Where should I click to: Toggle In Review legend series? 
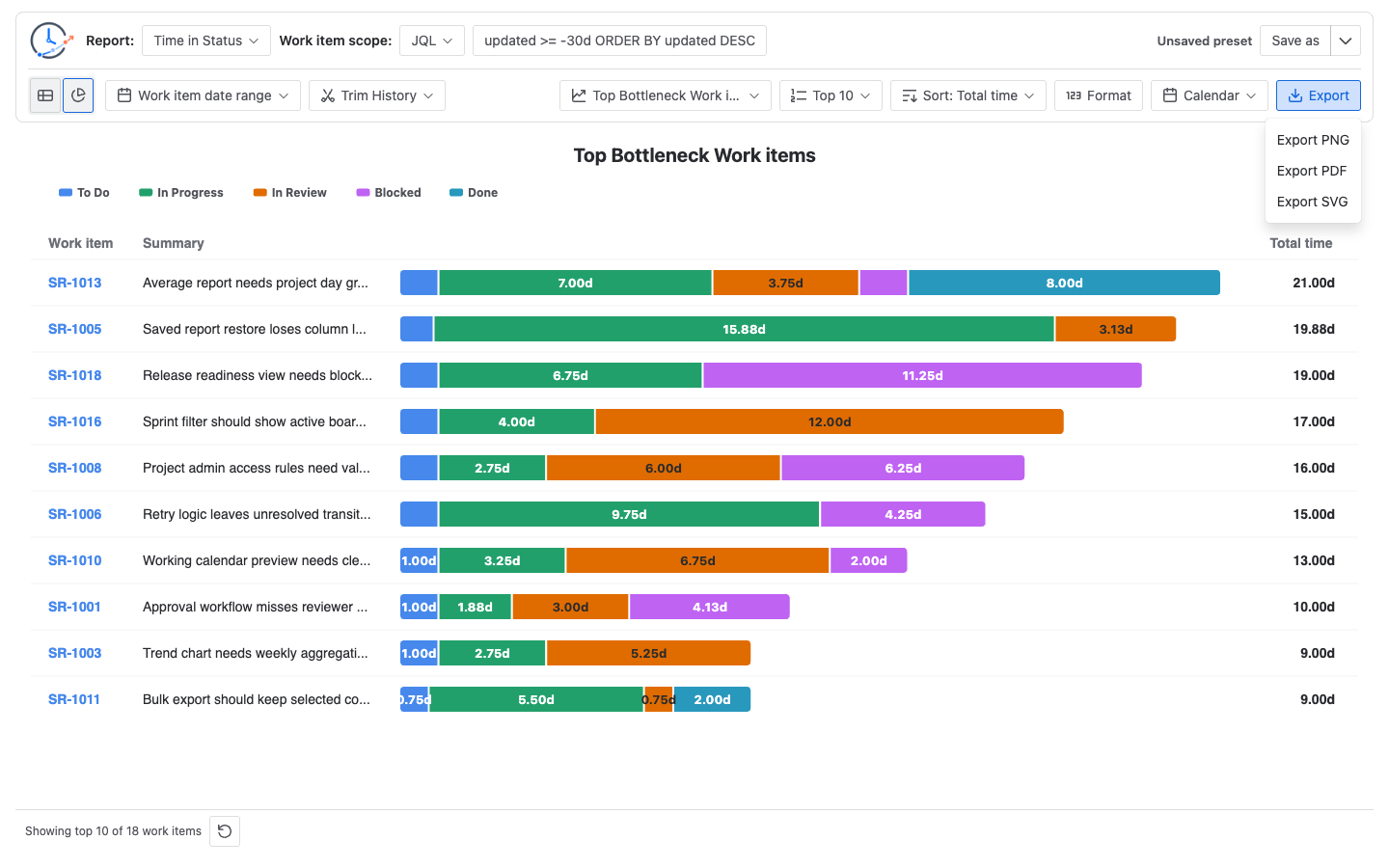[290, 193]
